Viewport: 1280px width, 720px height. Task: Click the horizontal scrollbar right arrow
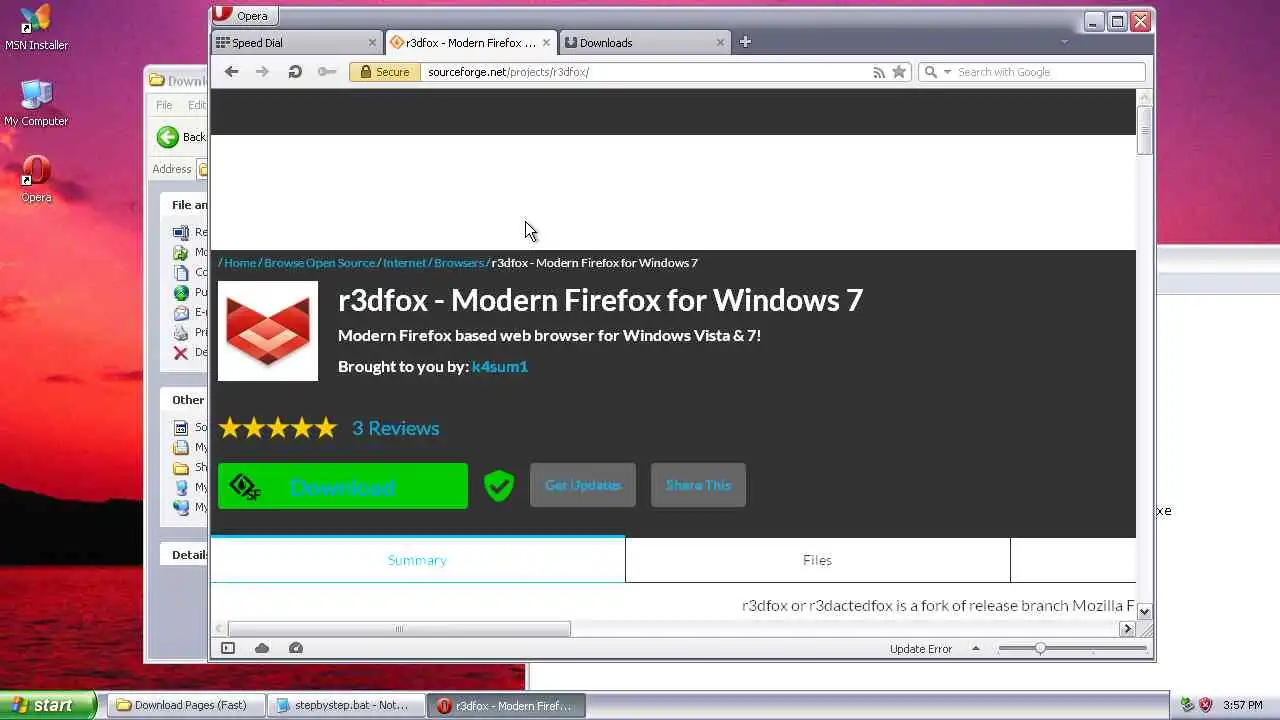point(1127,629)
